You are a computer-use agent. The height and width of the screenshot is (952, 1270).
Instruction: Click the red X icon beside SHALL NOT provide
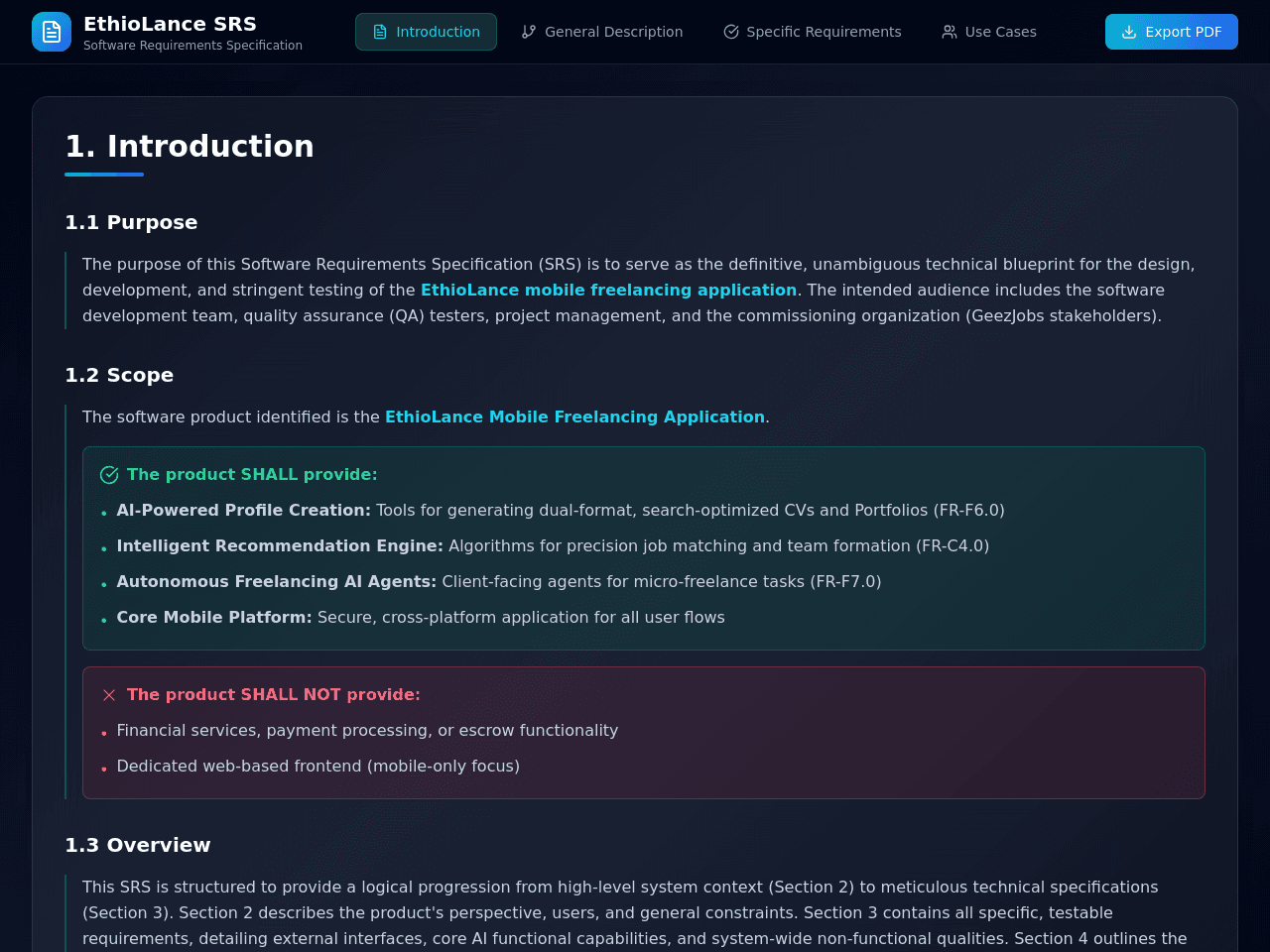(x=109, y=695)
